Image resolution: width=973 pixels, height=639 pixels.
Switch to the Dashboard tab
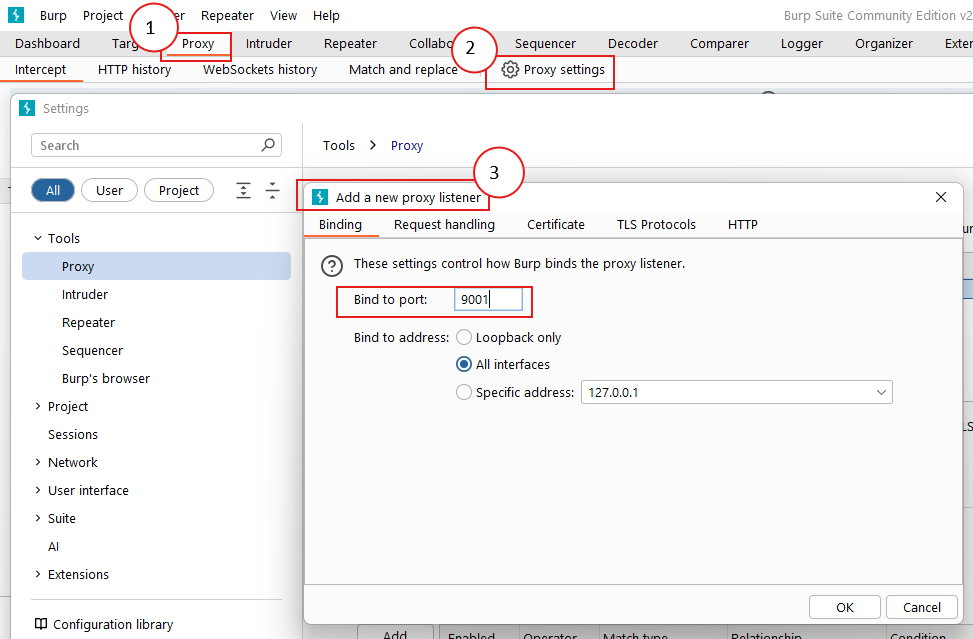[x=47, y=43]
